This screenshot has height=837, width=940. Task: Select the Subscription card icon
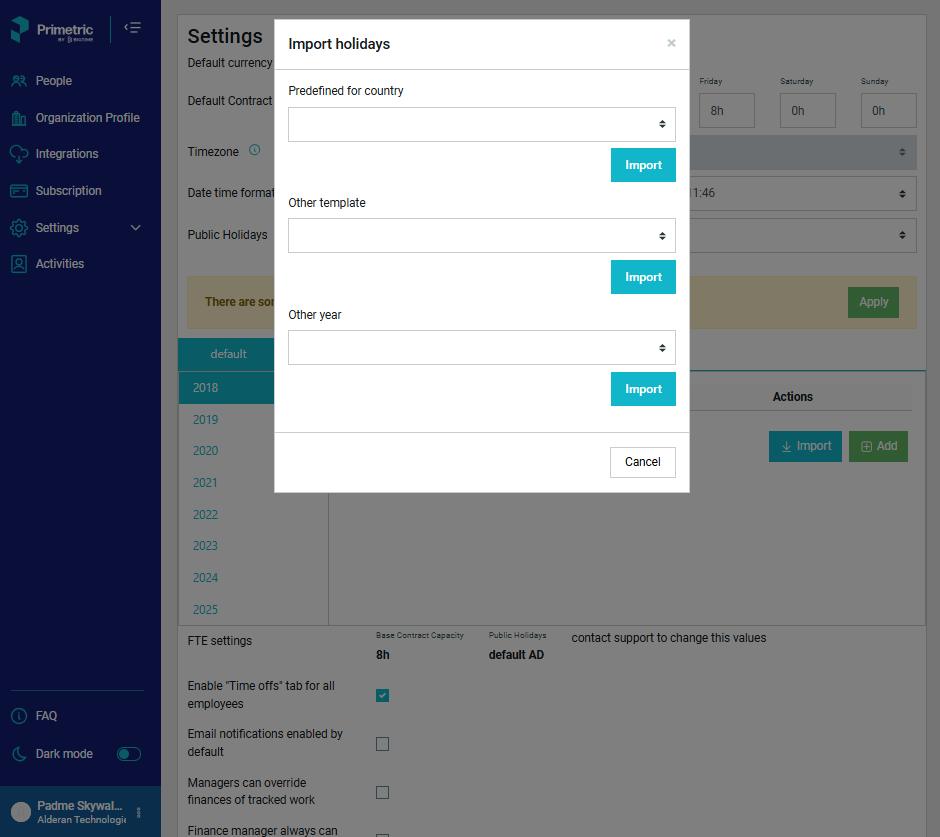click(x=19, y=191)
